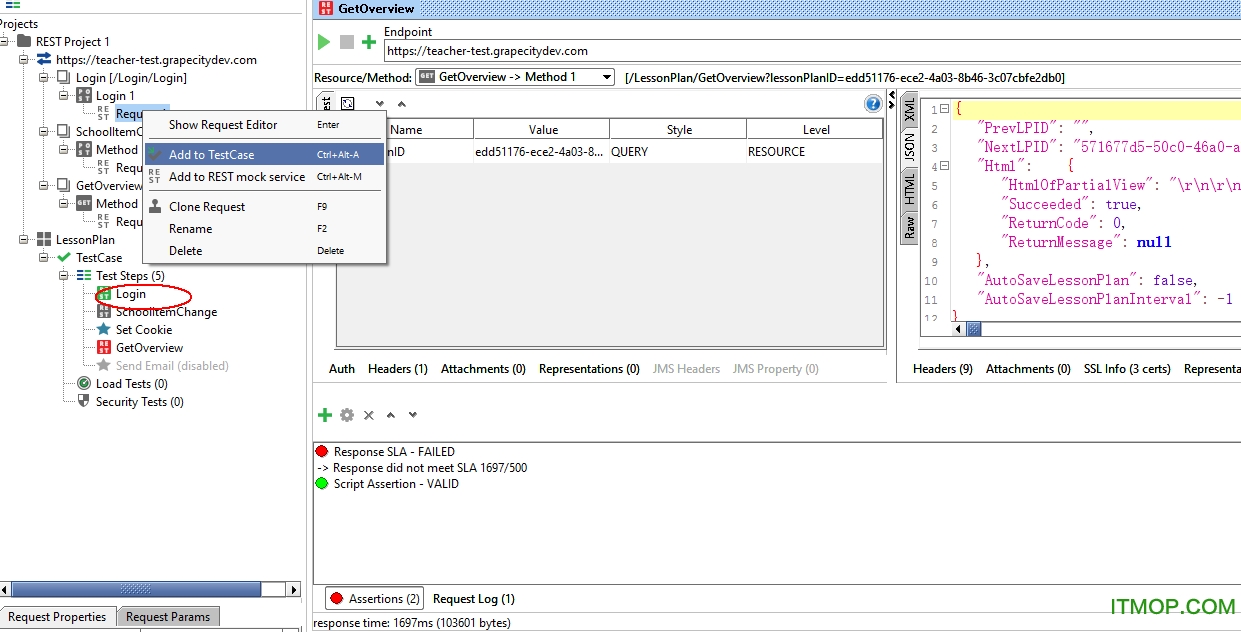Move parameter up arrow above table
Image resolution: width=1241 pixels, height=632 pixels.
click(401, 103)
